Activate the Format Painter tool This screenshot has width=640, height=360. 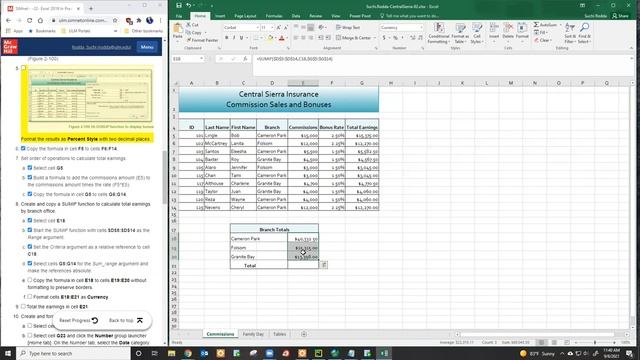202,40
